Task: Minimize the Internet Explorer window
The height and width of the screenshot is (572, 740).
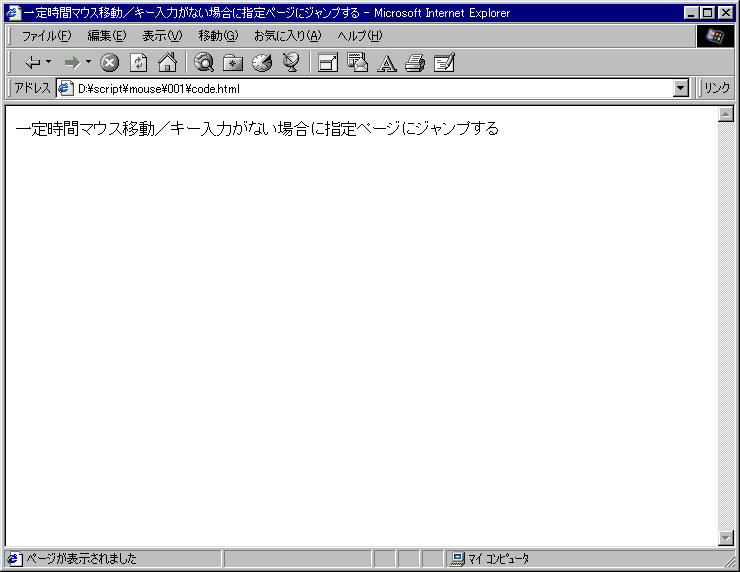Action: [691, 13]
